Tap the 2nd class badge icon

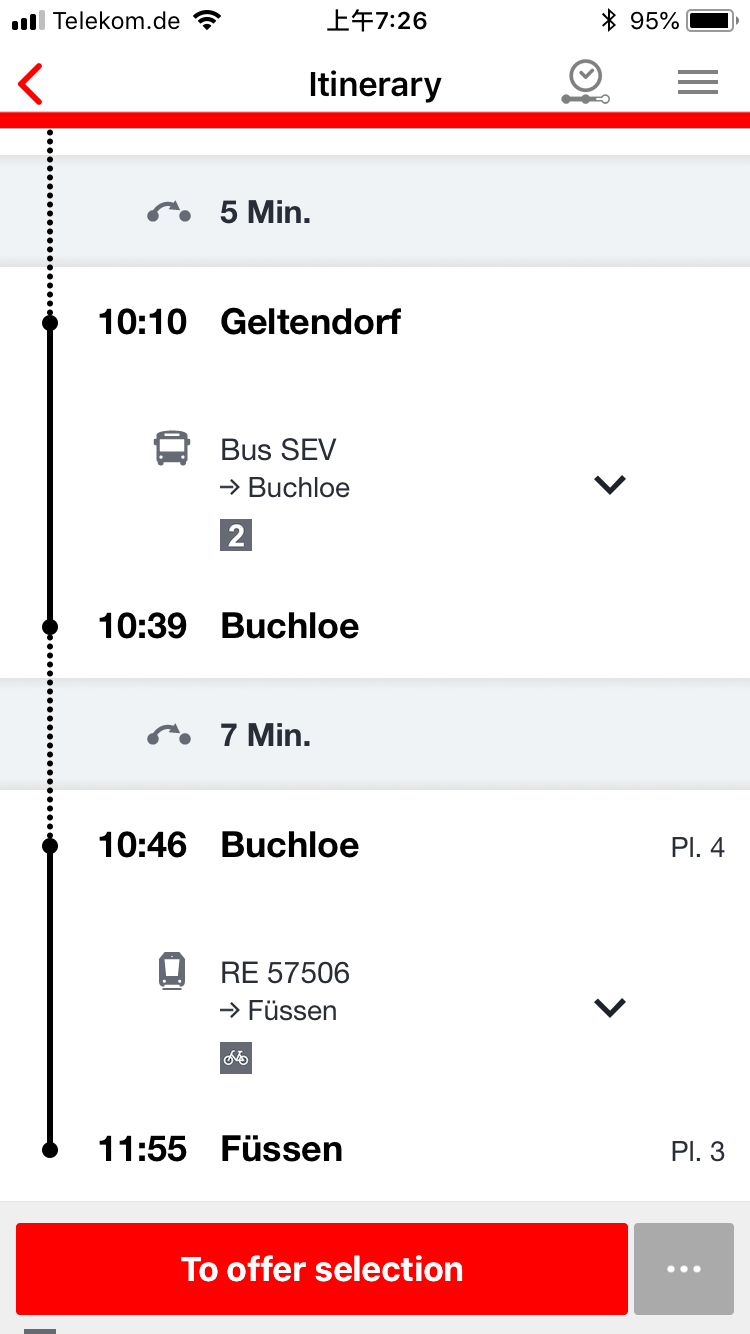[x=236, y=535]
